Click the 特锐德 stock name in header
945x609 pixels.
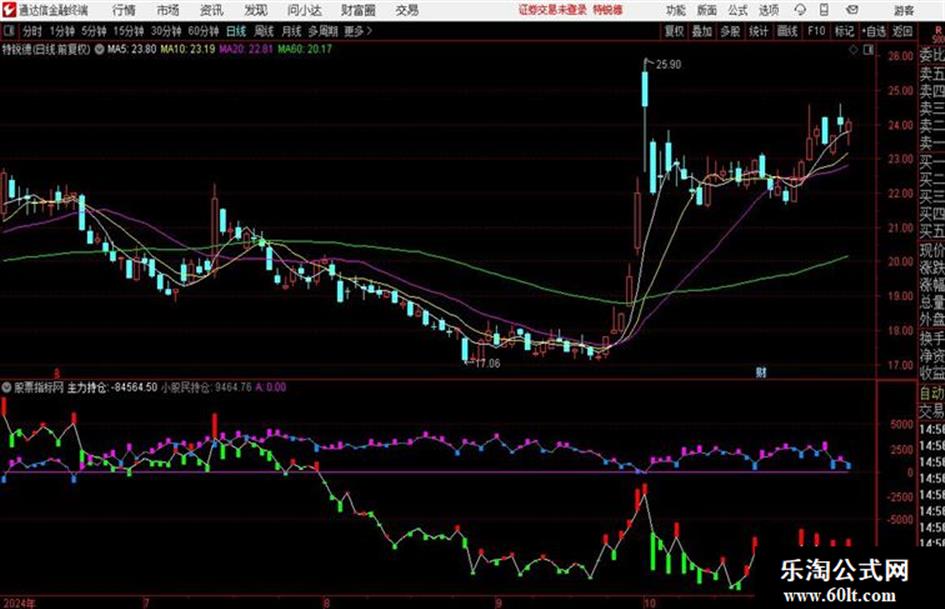click(18, 49)
